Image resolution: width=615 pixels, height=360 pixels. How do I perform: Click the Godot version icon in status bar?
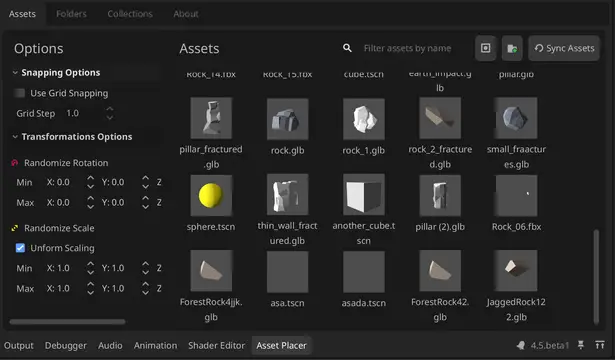click(521, 345)
